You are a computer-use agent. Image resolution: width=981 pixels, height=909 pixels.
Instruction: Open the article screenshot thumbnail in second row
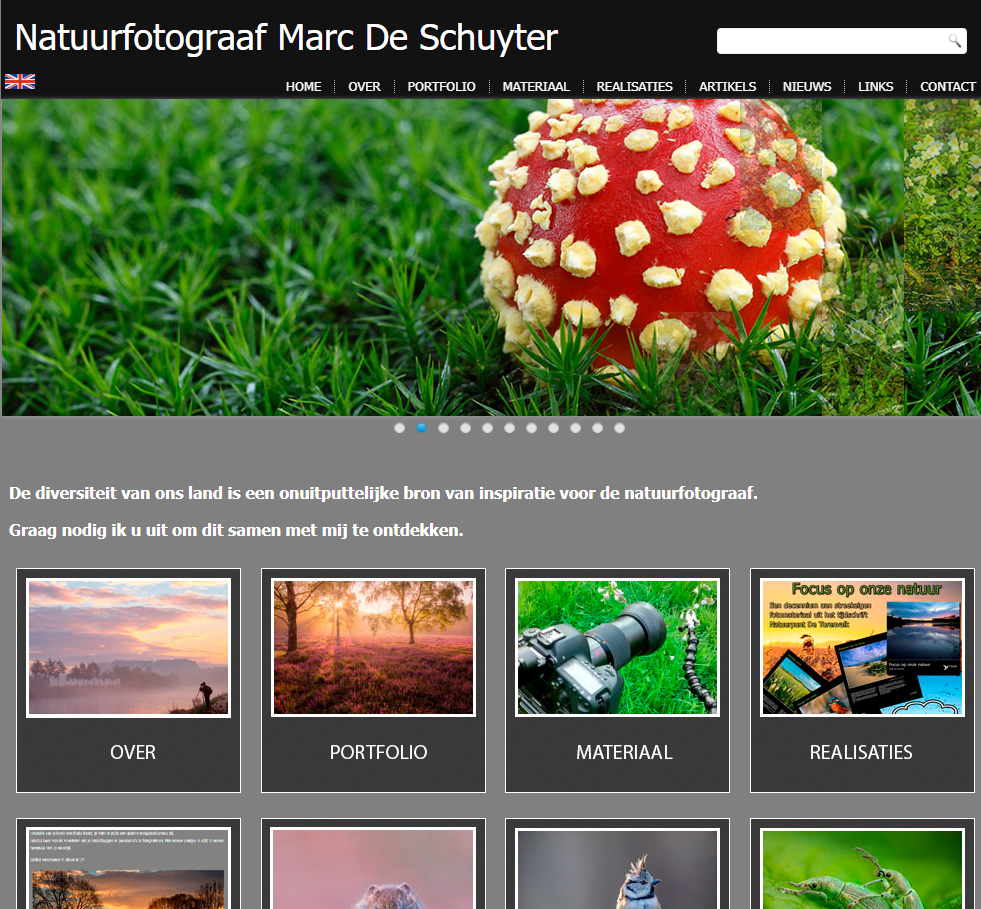click(x=128, y=868)
